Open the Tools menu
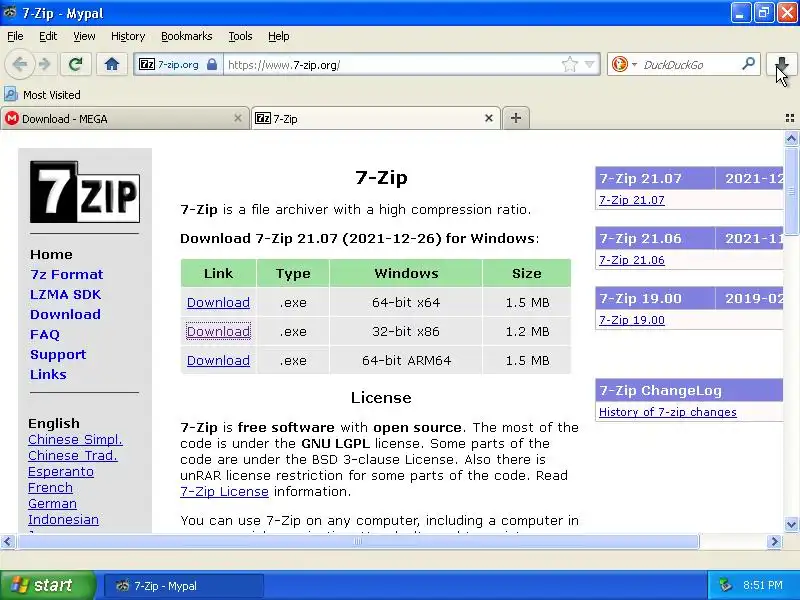 [x=240, y=36]
